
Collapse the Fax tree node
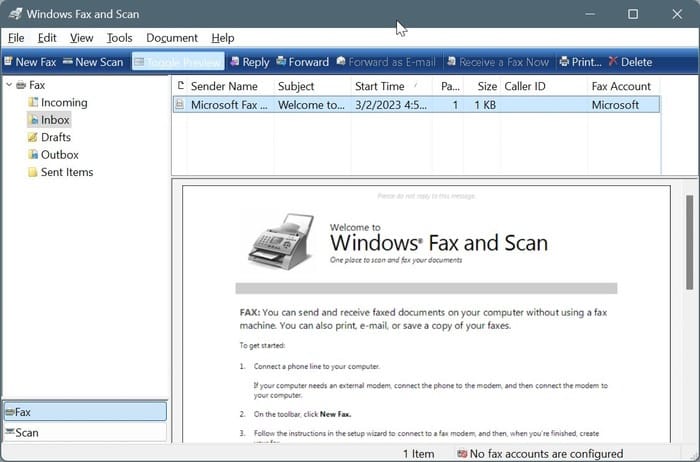tap(9, 85)
